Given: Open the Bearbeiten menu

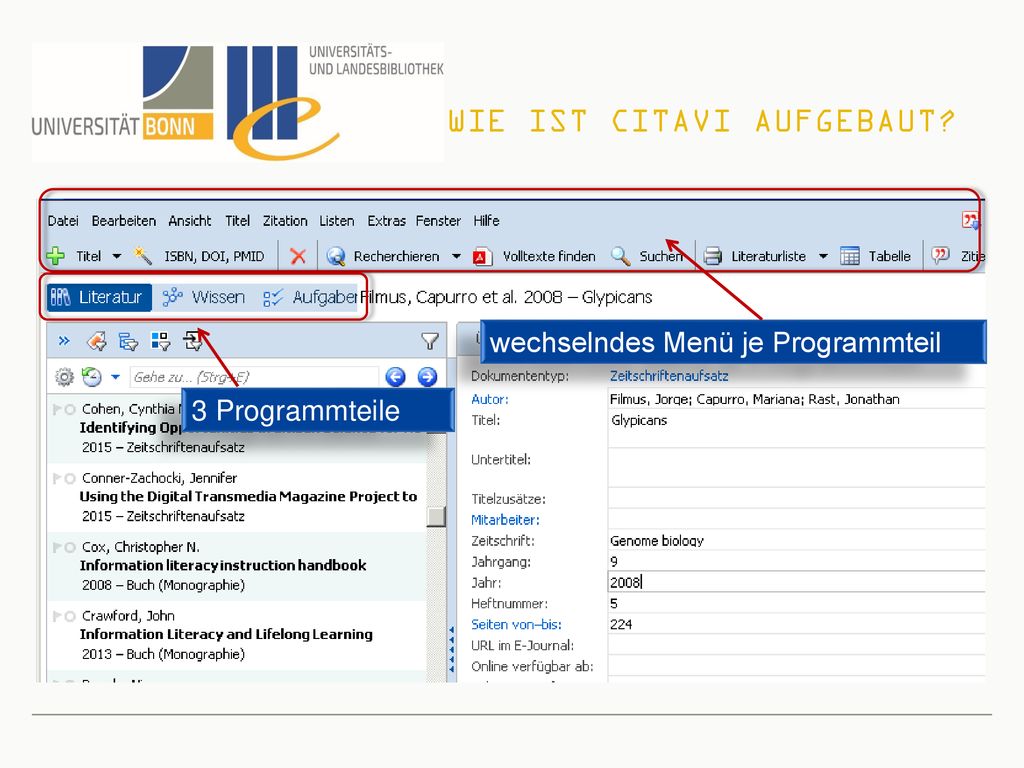Looking at the screenshot, I should pyautogui.click(x=123, y=221).
